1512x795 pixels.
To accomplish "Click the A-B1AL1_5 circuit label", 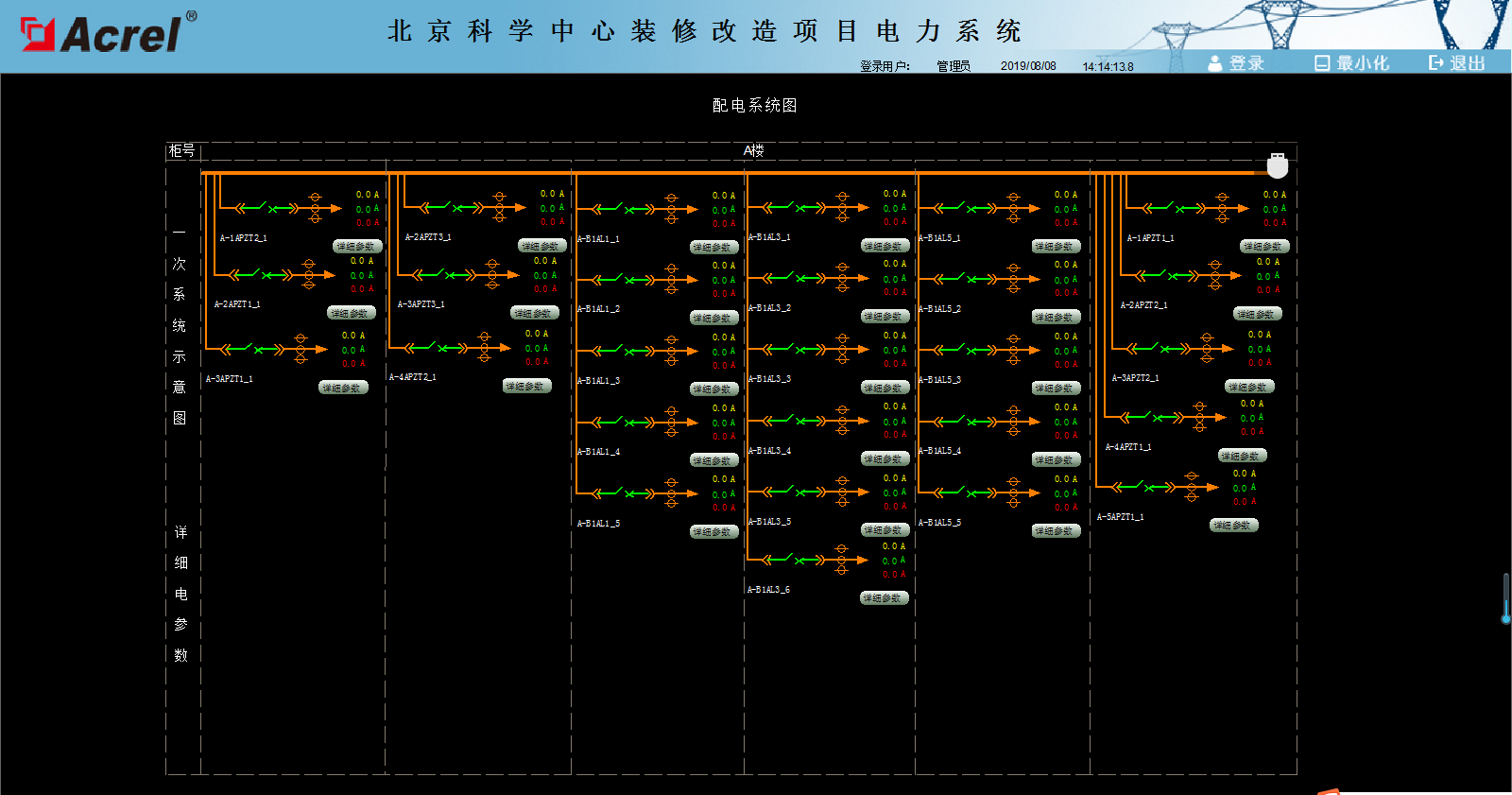I will (x=599, y=523).
